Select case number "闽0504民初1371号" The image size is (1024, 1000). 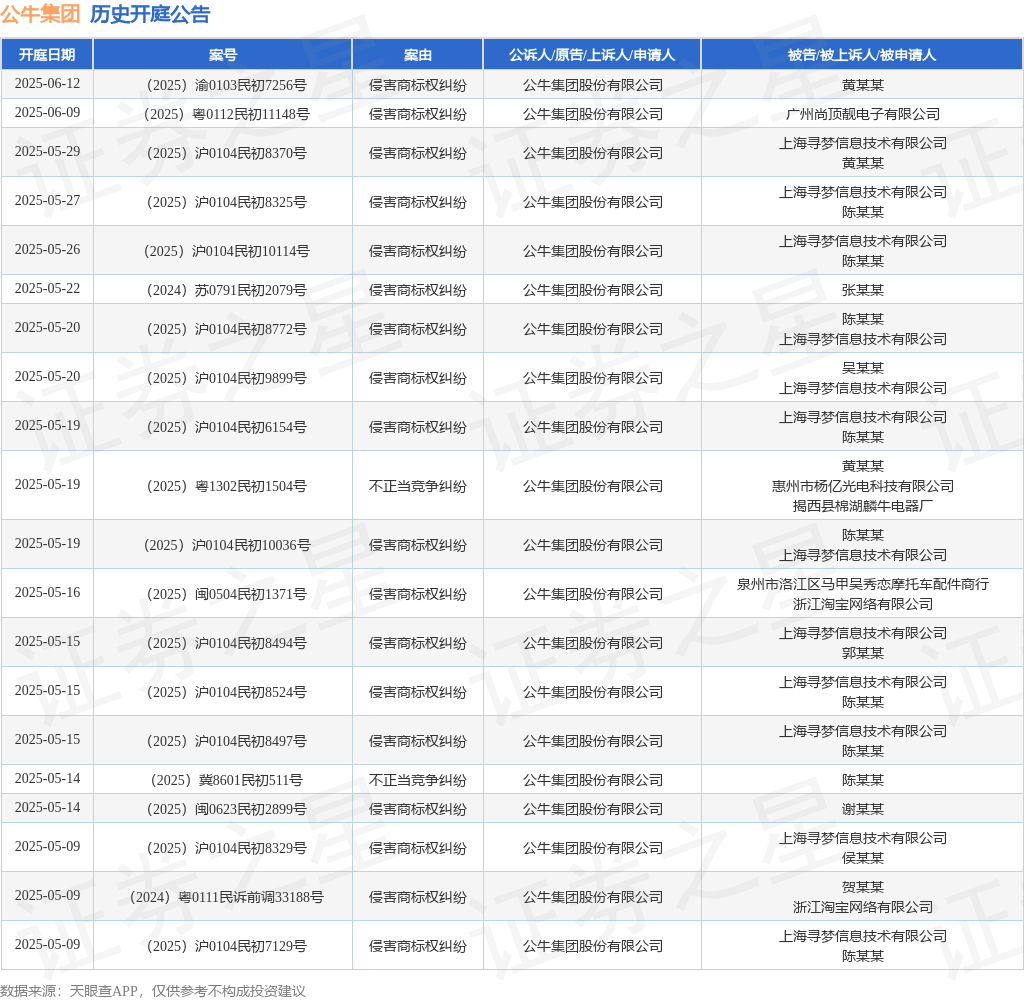[251, 594]
